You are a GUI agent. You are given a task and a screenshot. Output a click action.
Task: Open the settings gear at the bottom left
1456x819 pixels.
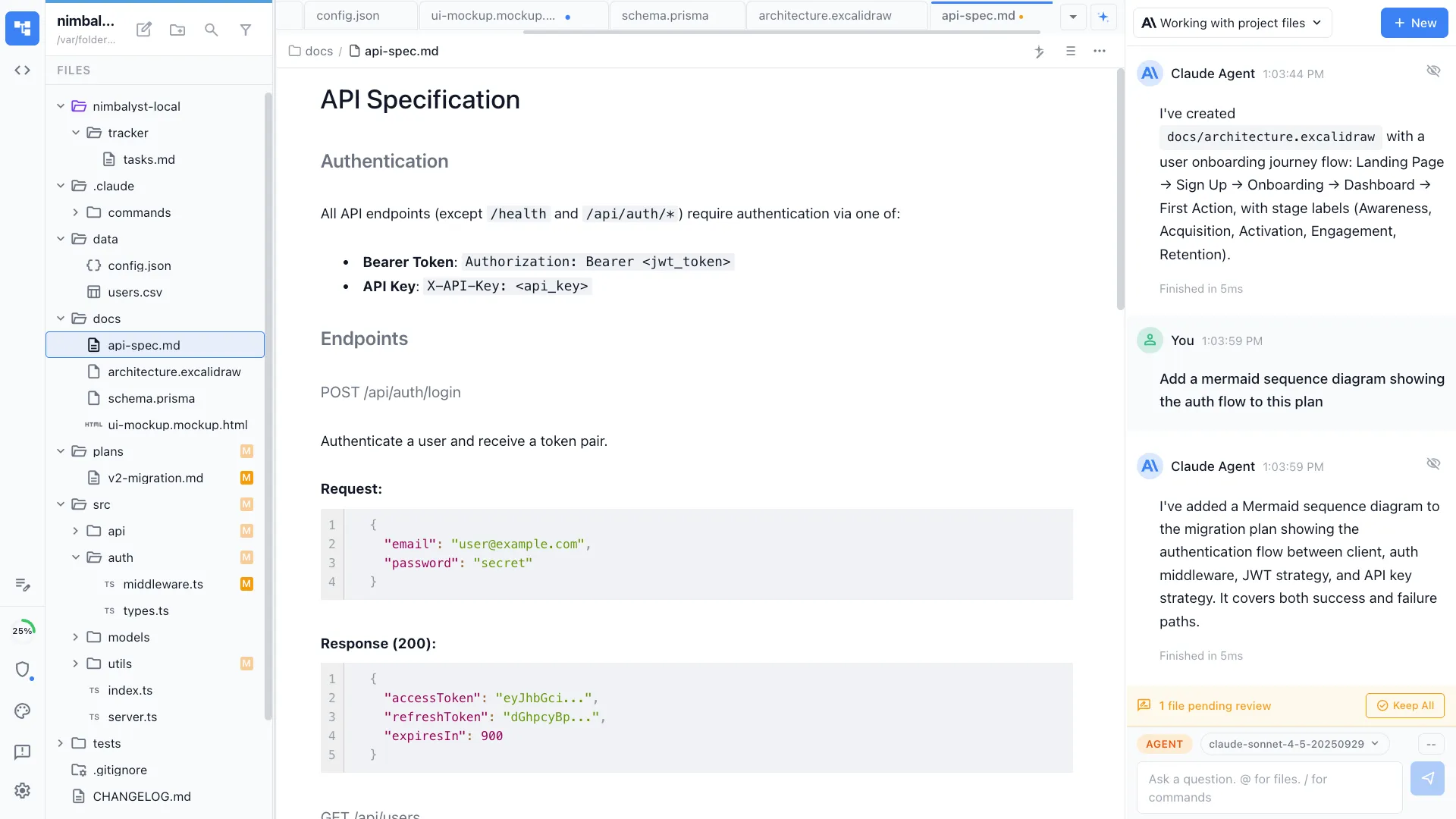pos(22,790)
